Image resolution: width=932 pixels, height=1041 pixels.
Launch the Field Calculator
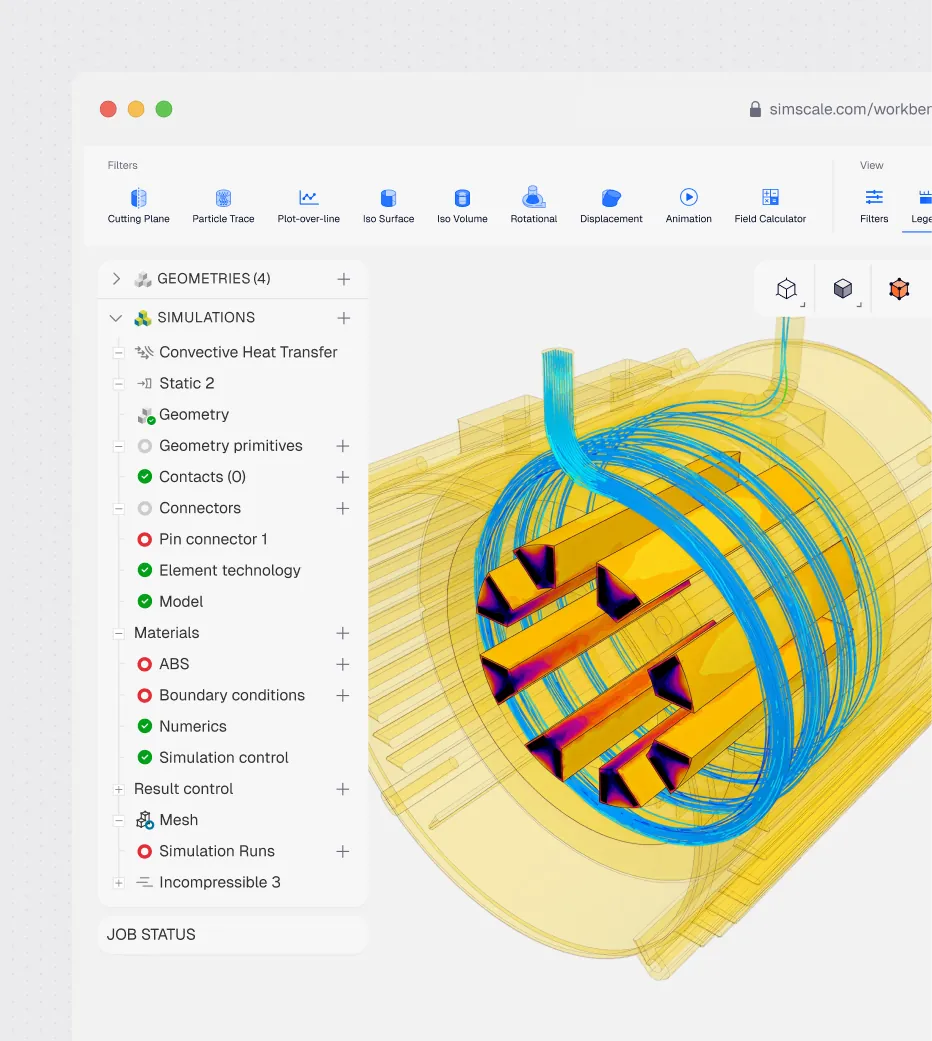[x=770, y=206]
